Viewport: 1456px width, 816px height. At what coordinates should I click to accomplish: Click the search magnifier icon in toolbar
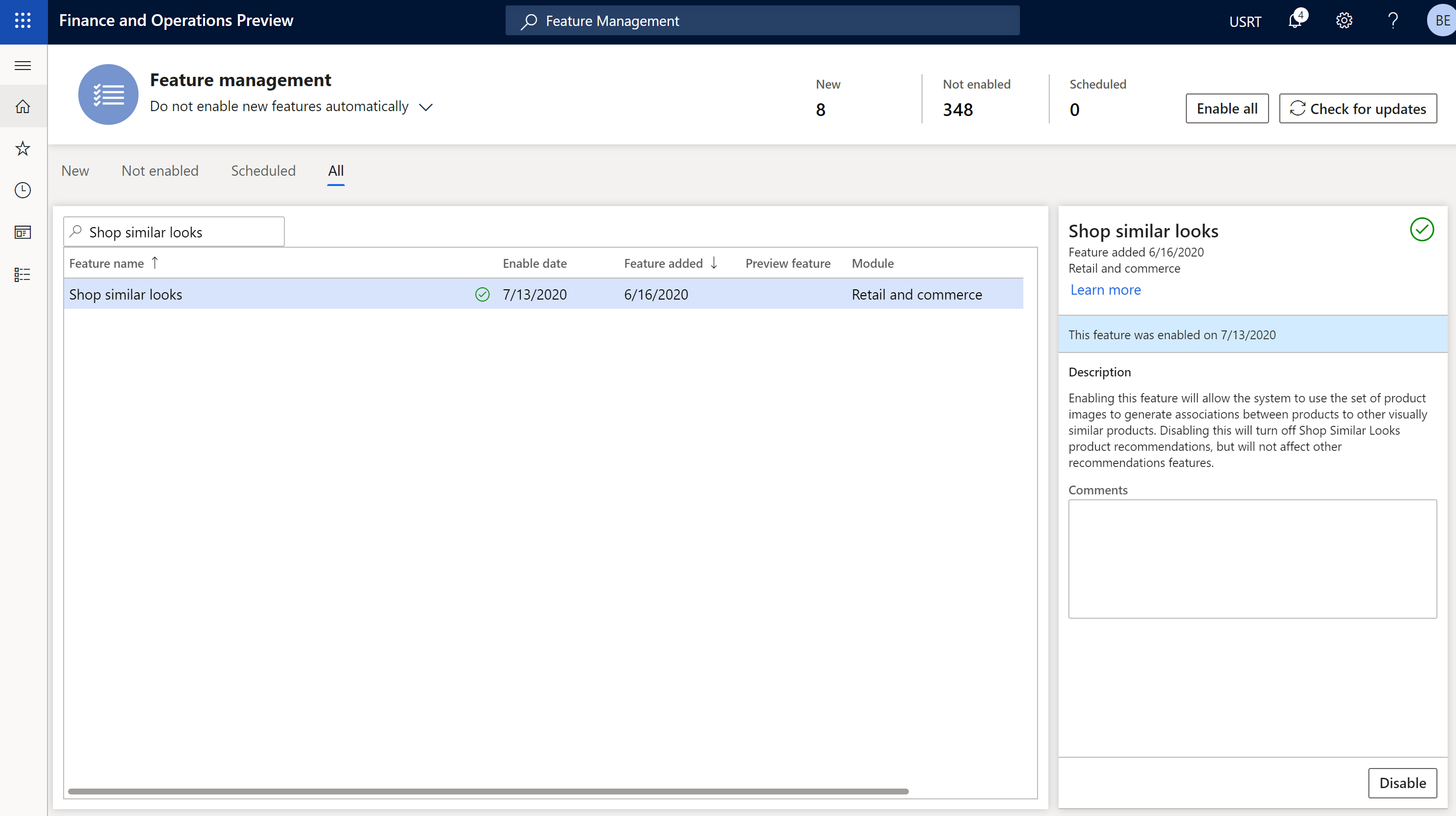[529, 20]
